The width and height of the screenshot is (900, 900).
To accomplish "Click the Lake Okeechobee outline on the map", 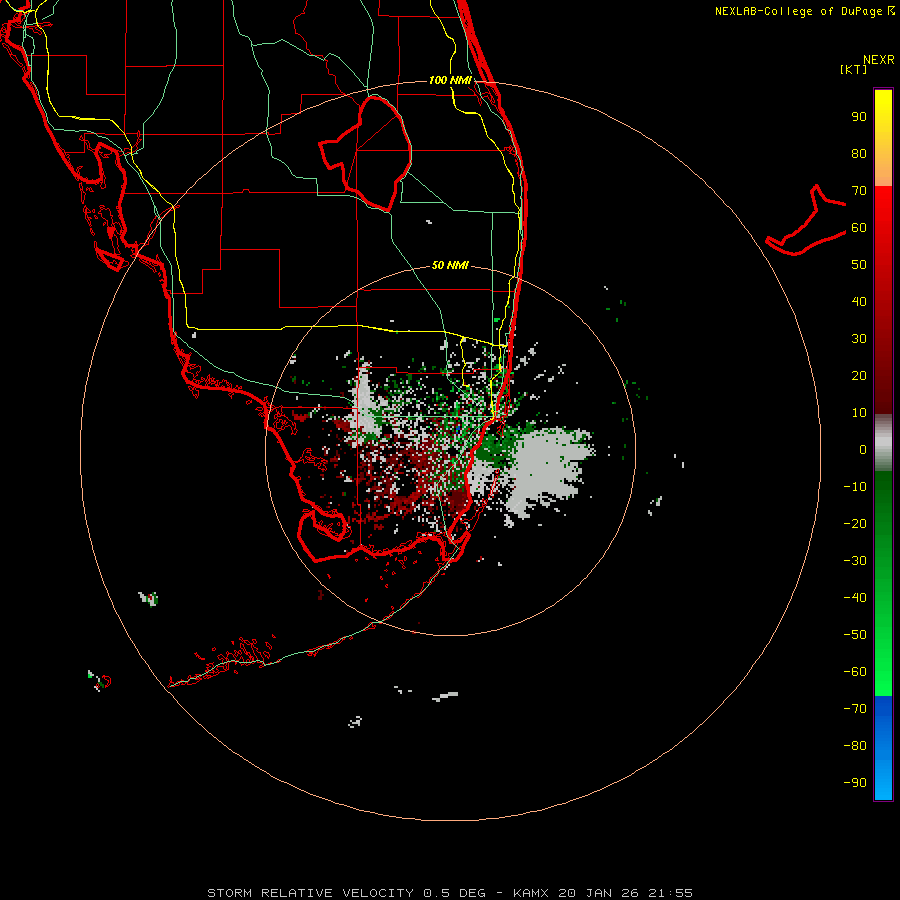I will click(x=367, y=152).
